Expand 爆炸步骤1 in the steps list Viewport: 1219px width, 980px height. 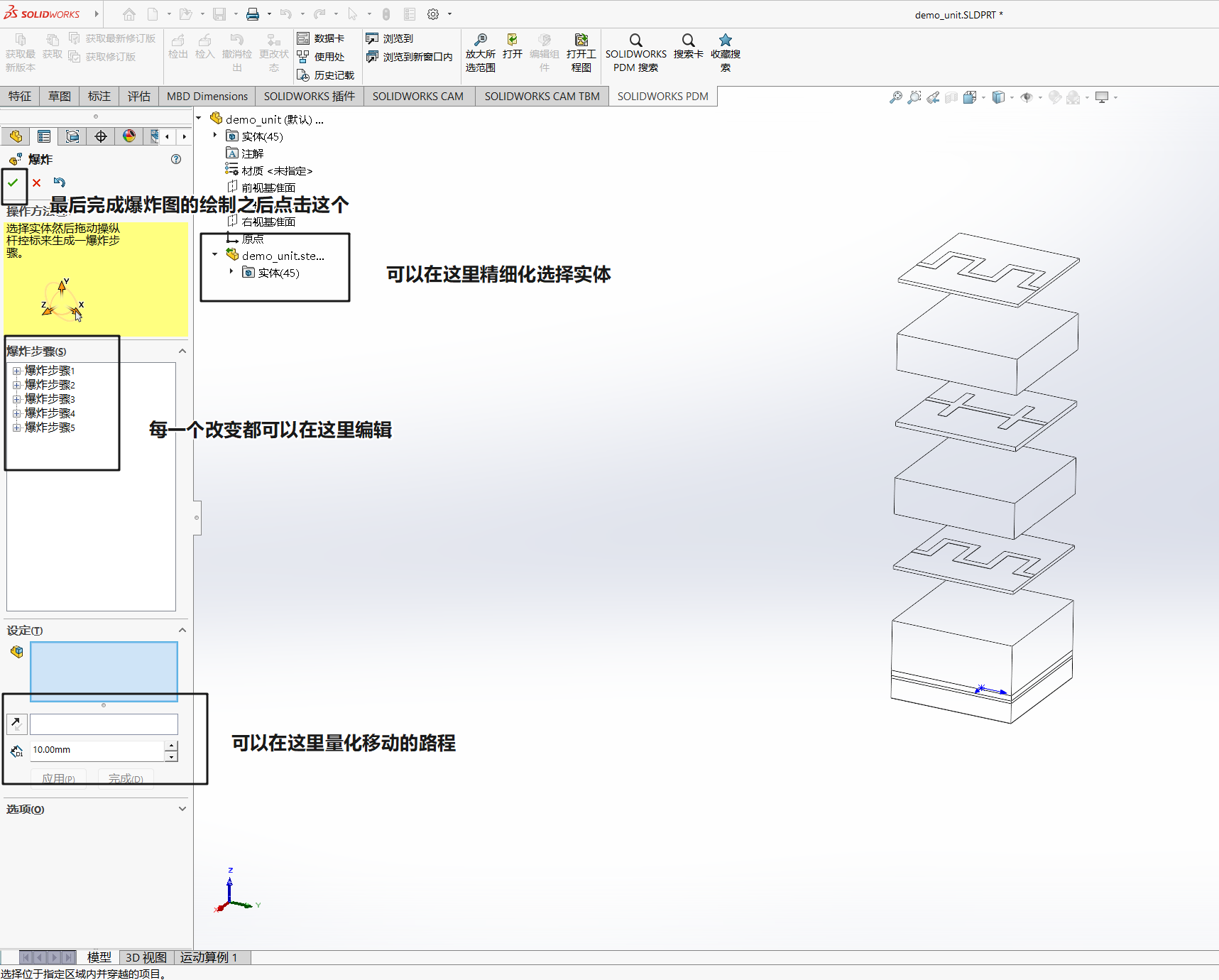coord(16,371)
